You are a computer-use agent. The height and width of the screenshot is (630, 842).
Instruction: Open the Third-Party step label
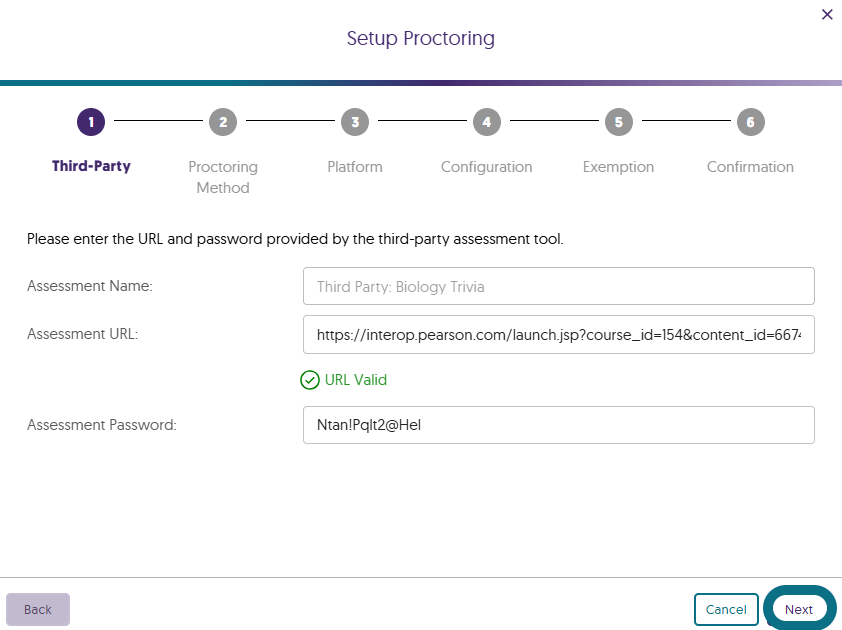91,166
